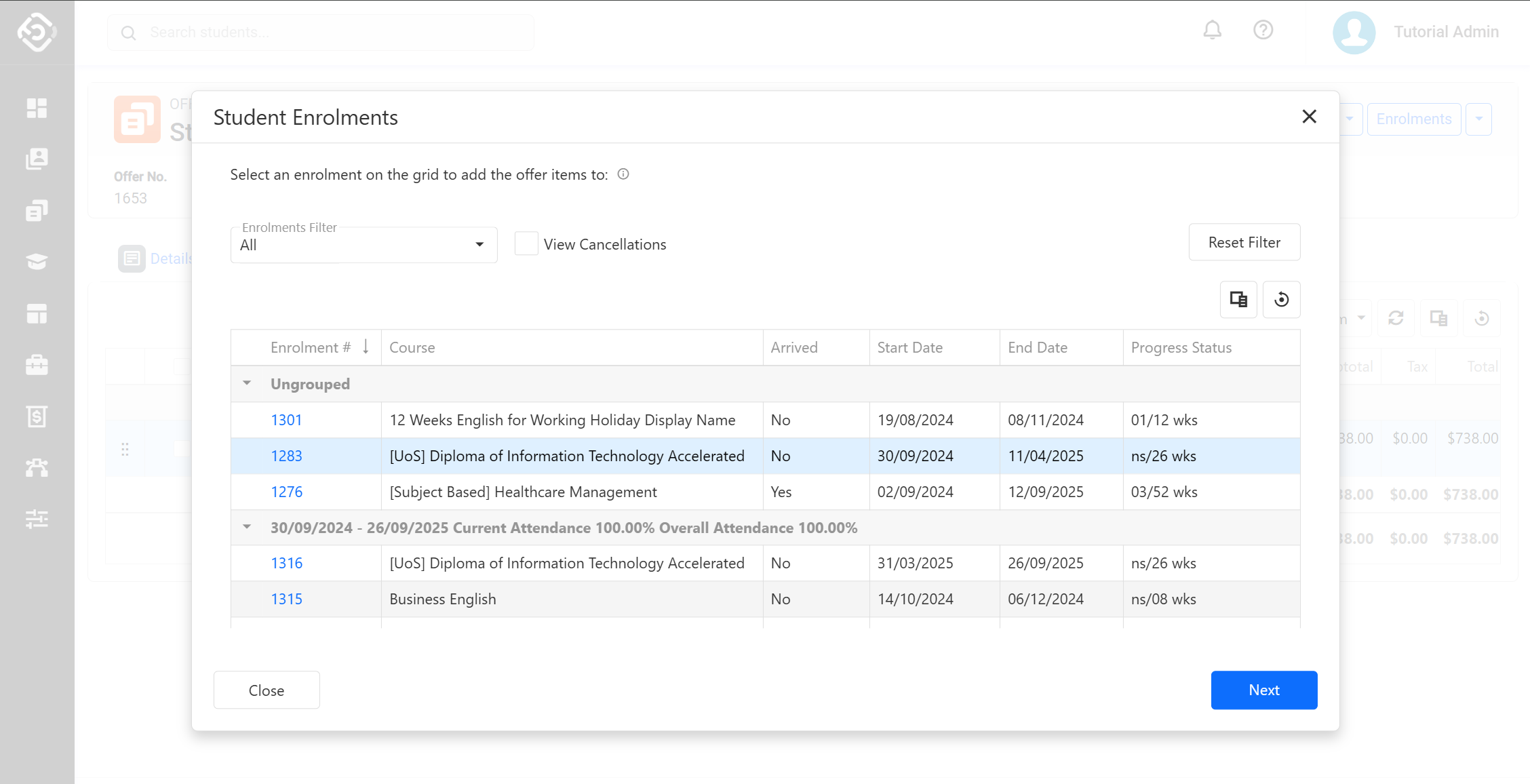Open the briefcase sidebar icon
The width and height of the screenshot is (1530, 784).
point(37,366)
